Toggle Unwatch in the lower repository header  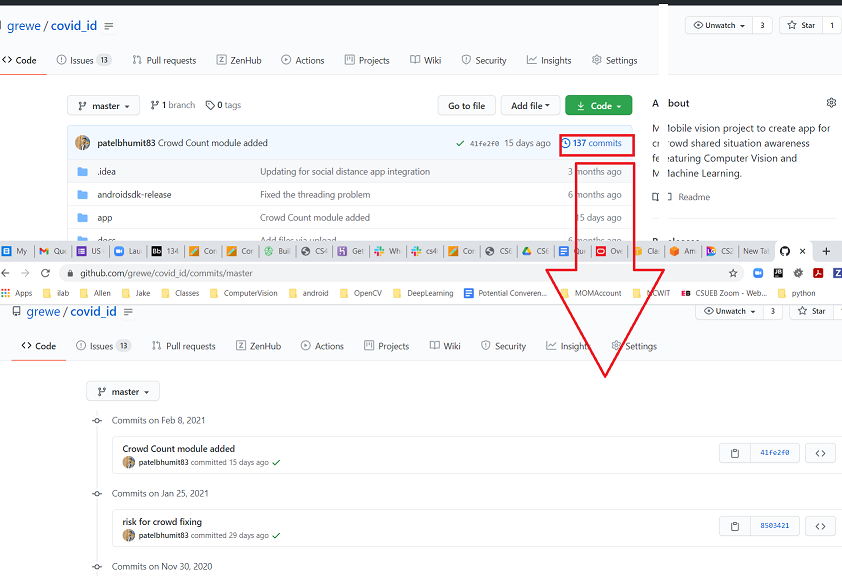point(730,311)
